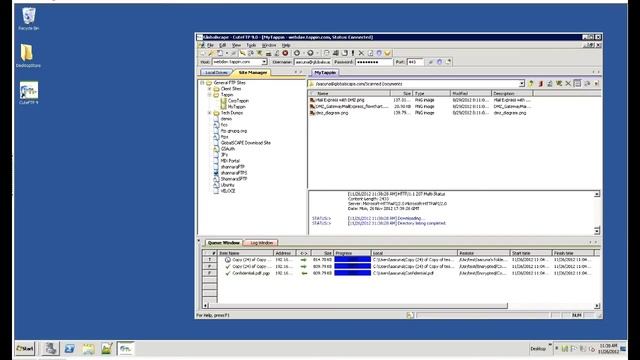This screenshot has width=640, height=360.
Task: Click the Item Name queue column header
Action: click(x=245, y=253)
